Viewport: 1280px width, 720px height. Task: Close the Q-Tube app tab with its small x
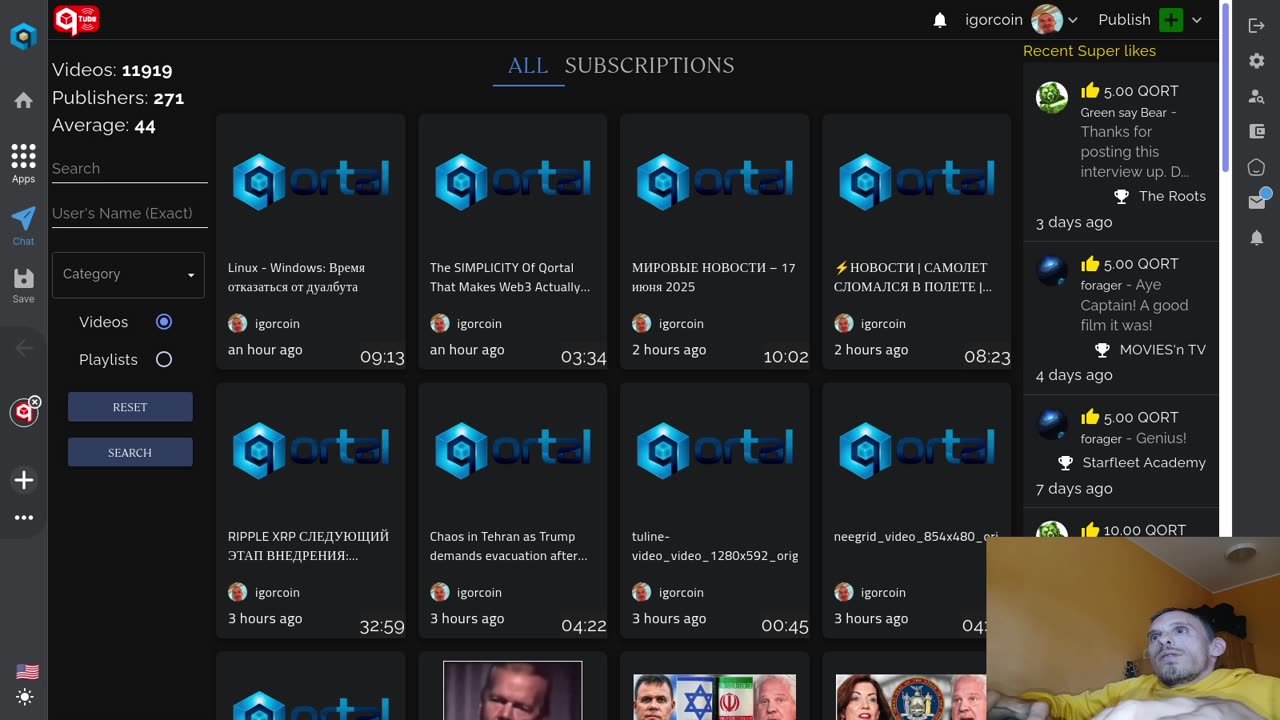coord(35,402)
